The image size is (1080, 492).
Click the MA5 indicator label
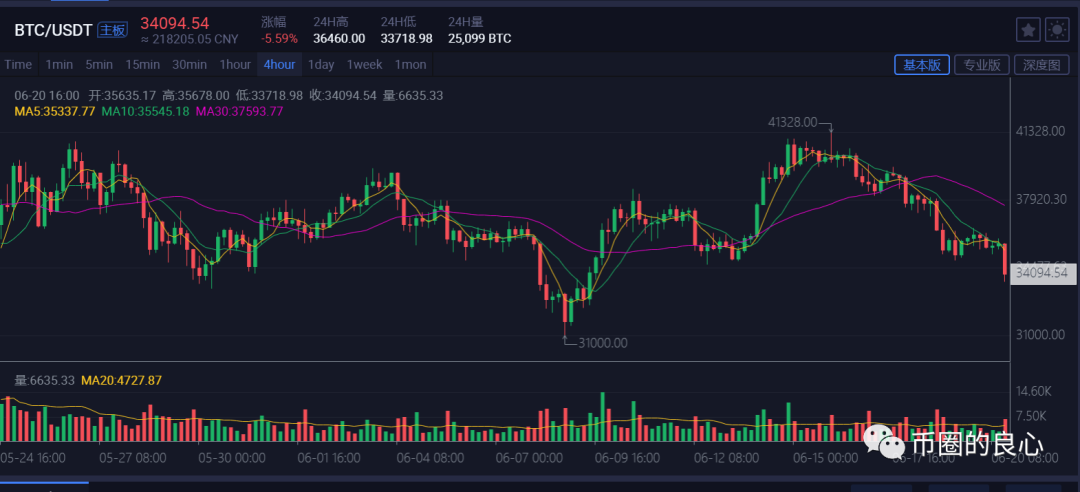(x=55, y=111)
